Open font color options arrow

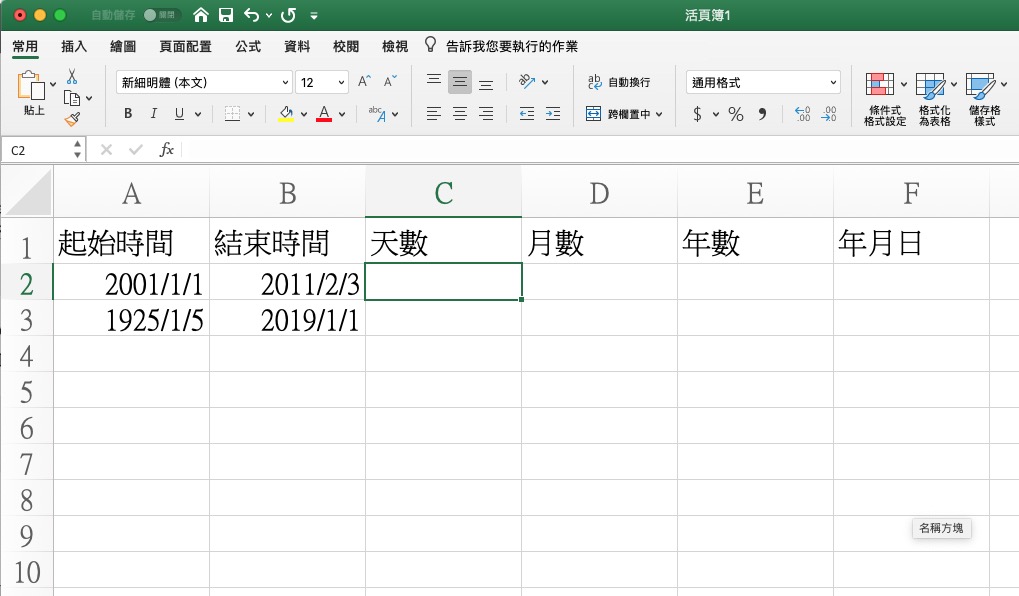click(342, 114)
